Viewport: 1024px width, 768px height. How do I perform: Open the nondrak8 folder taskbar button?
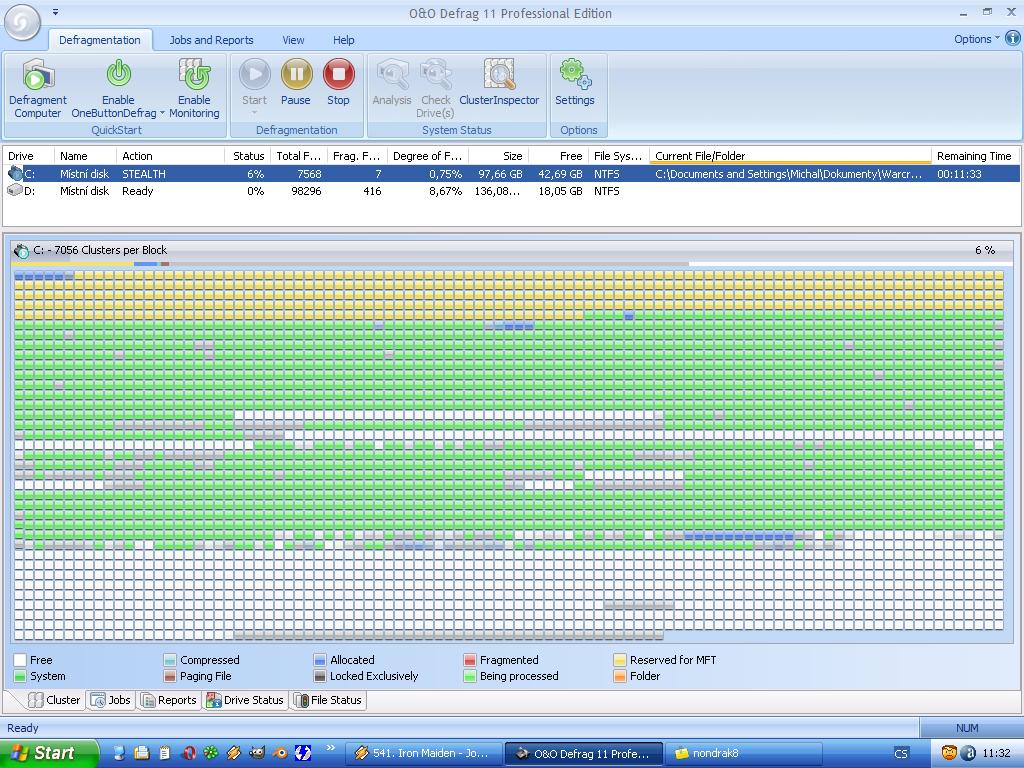pyautogui.click(x=745, y=754)
